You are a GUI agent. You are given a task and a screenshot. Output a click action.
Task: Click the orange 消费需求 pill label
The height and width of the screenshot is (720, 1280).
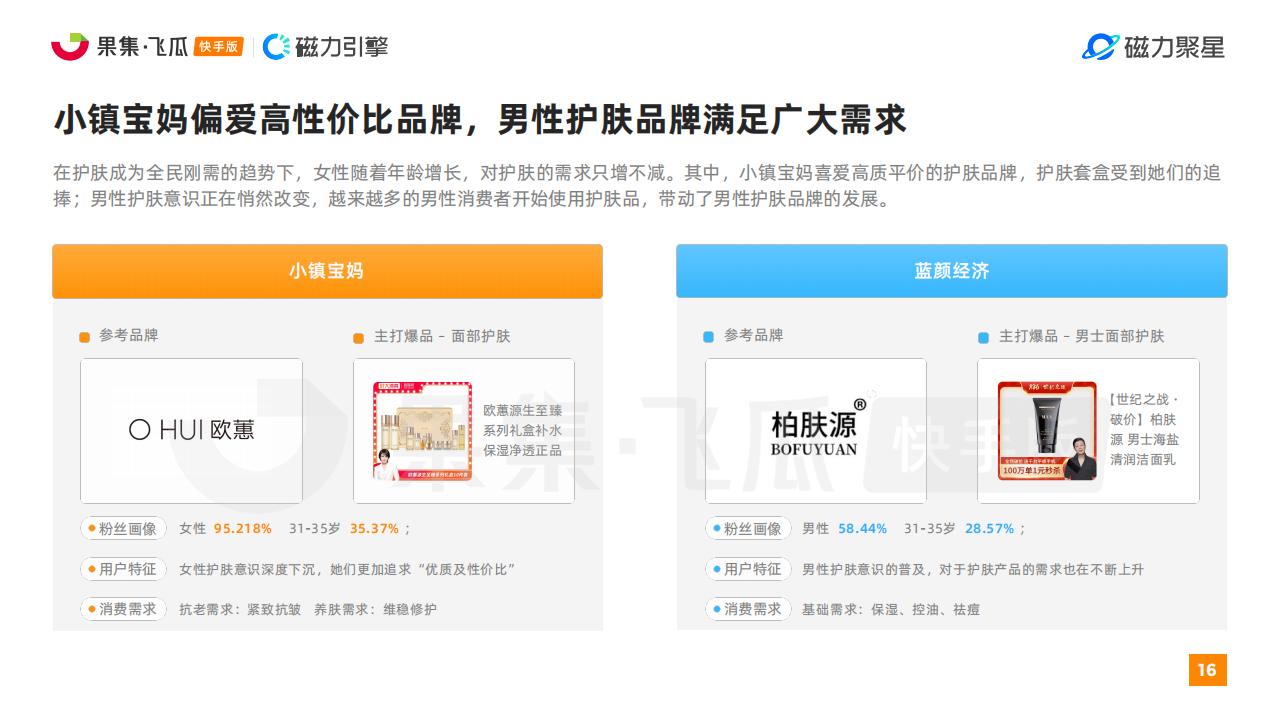[123, 608]
